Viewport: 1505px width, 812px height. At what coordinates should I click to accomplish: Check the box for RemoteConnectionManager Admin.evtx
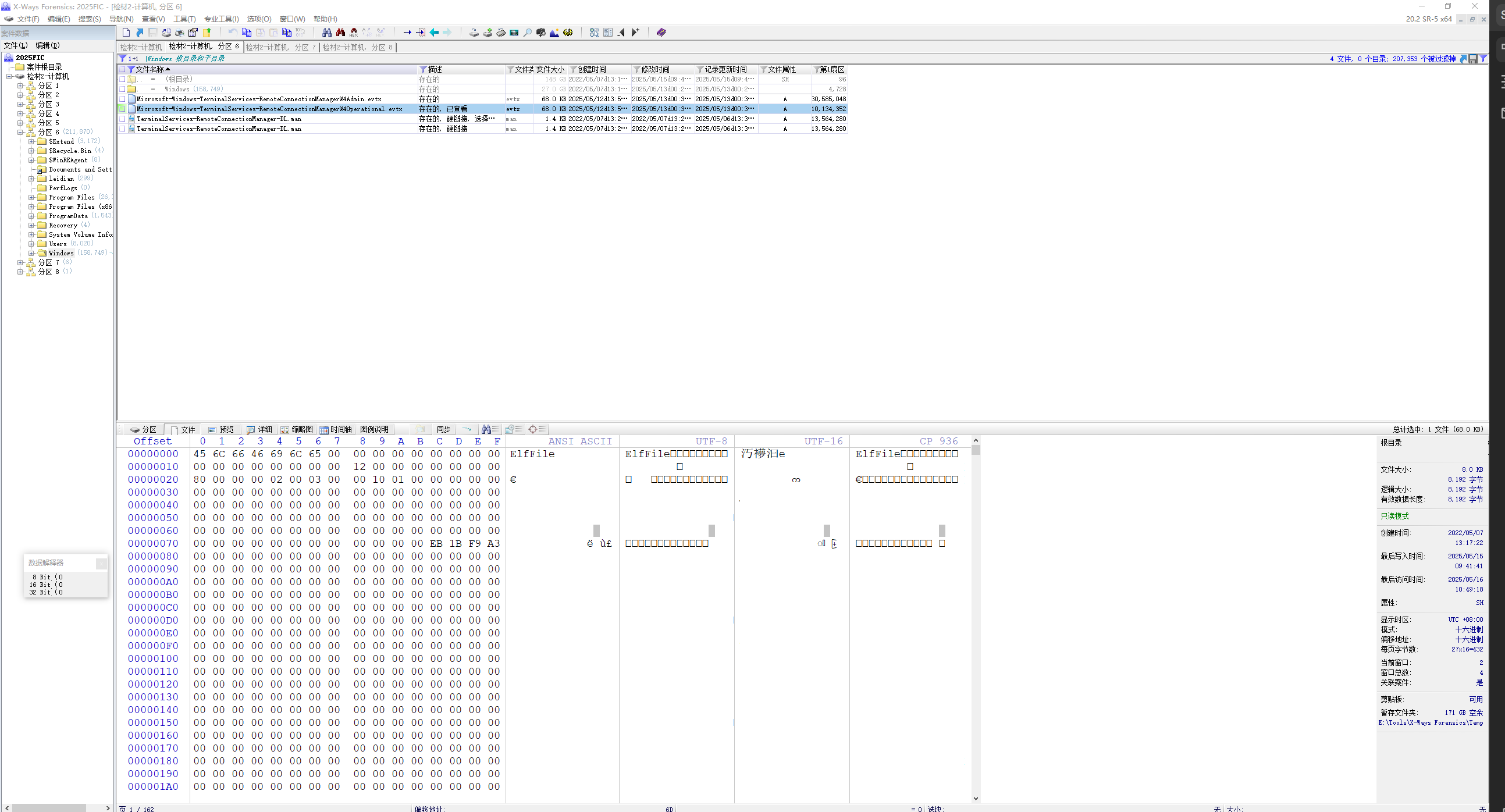(x=122, y=99)
